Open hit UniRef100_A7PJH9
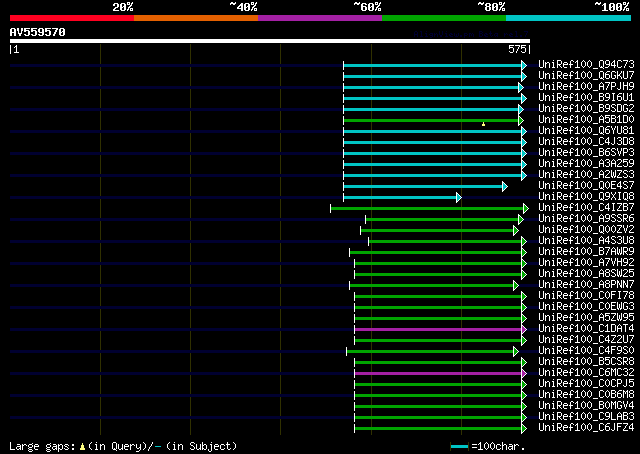640x454 pixels. (x=587, y=87)
